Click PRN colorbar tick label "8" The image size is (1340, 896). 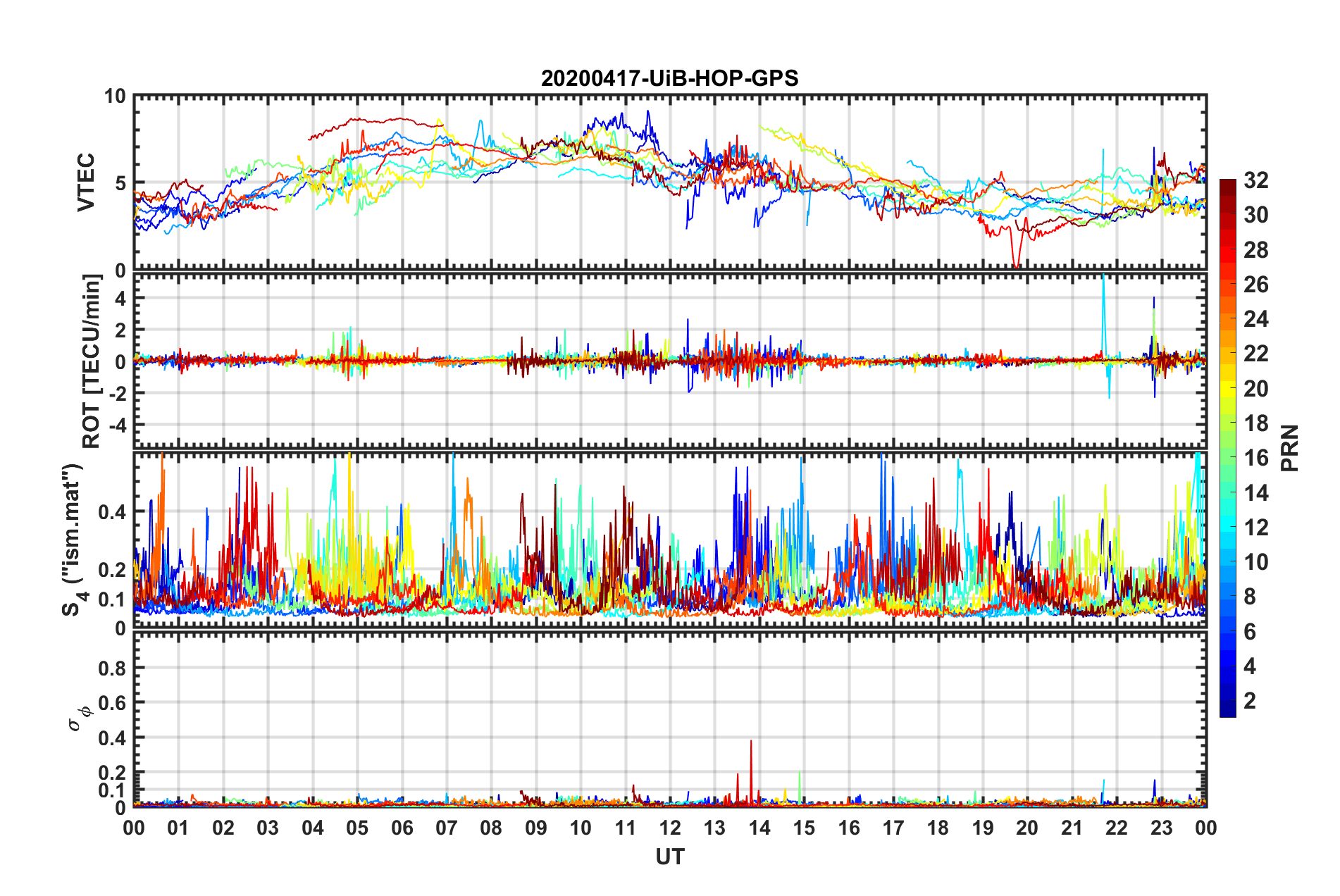click(x=1250, y=597)
